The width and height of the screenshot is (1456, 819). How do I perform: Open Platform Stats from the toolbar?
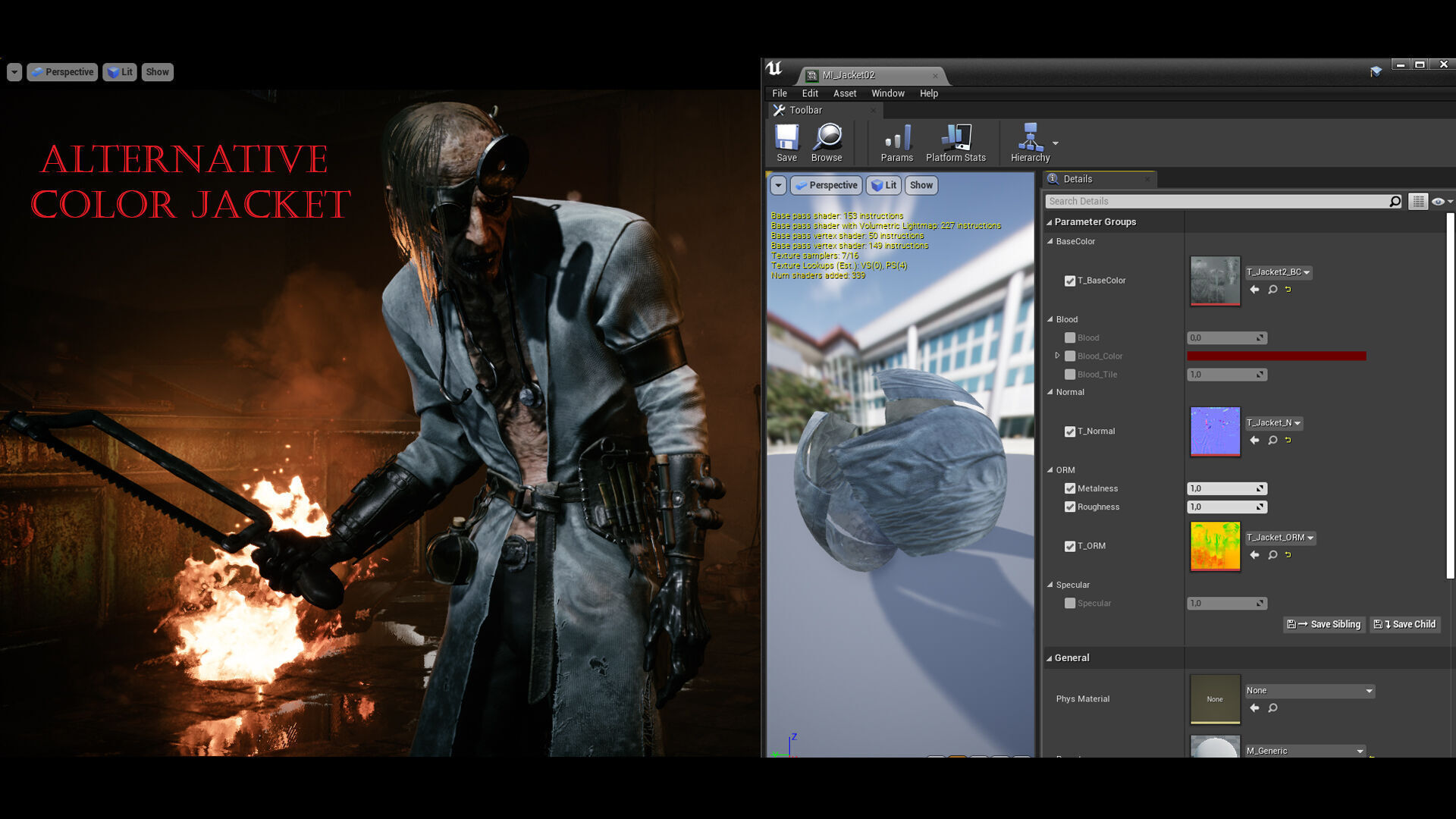pyautogui.click(x=955, y=143)
